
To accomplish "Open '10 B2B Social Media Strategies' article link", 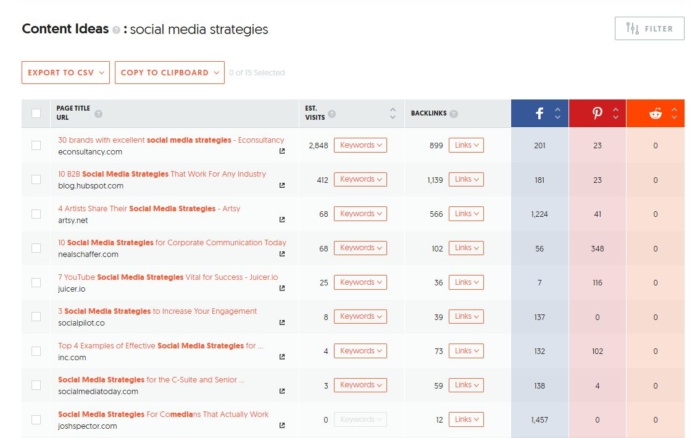I will pyautogui.click(x=162, y=174).
